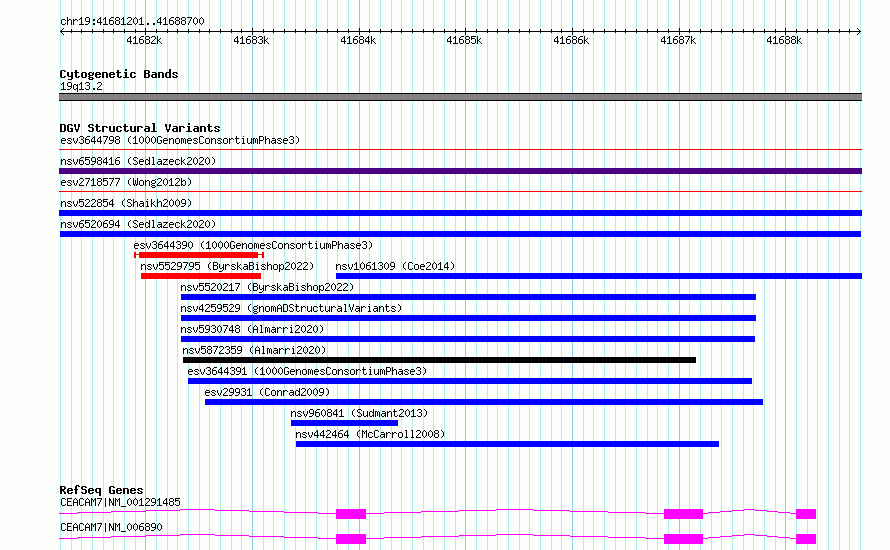Click the chr19:41681201..41688700 region label
Image resolution: width=890 pixels, height=550 pixels.
pyautogui.click(x=132, y=22)
